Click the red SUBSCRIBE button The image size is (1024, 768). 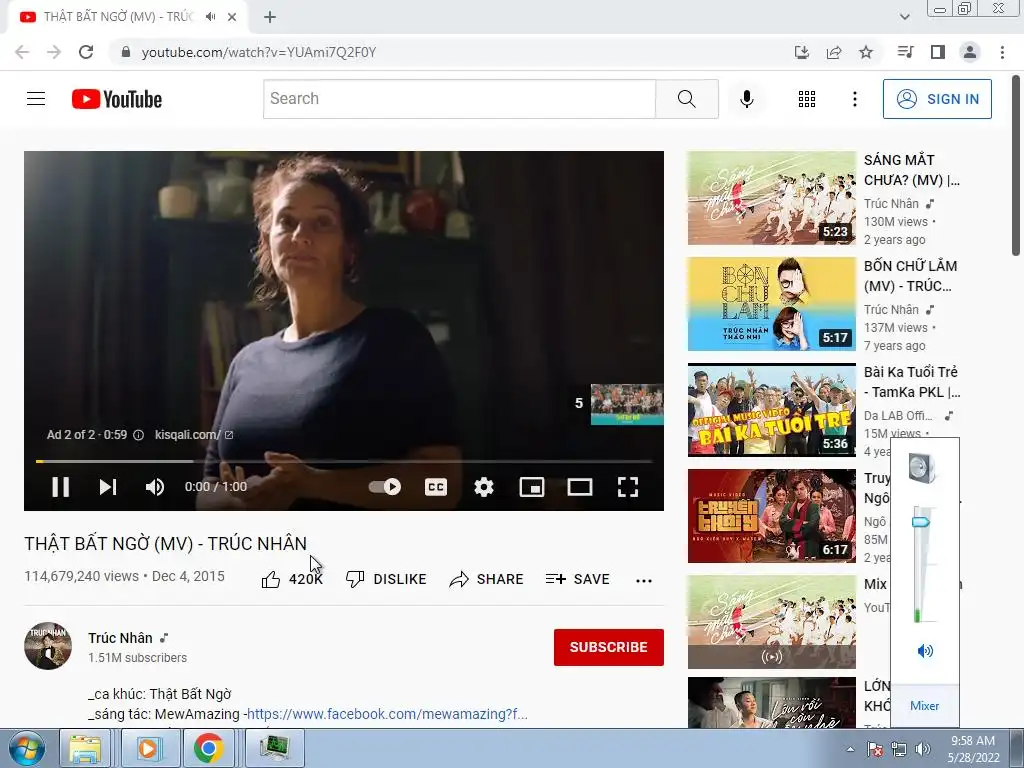coord(609,647)
